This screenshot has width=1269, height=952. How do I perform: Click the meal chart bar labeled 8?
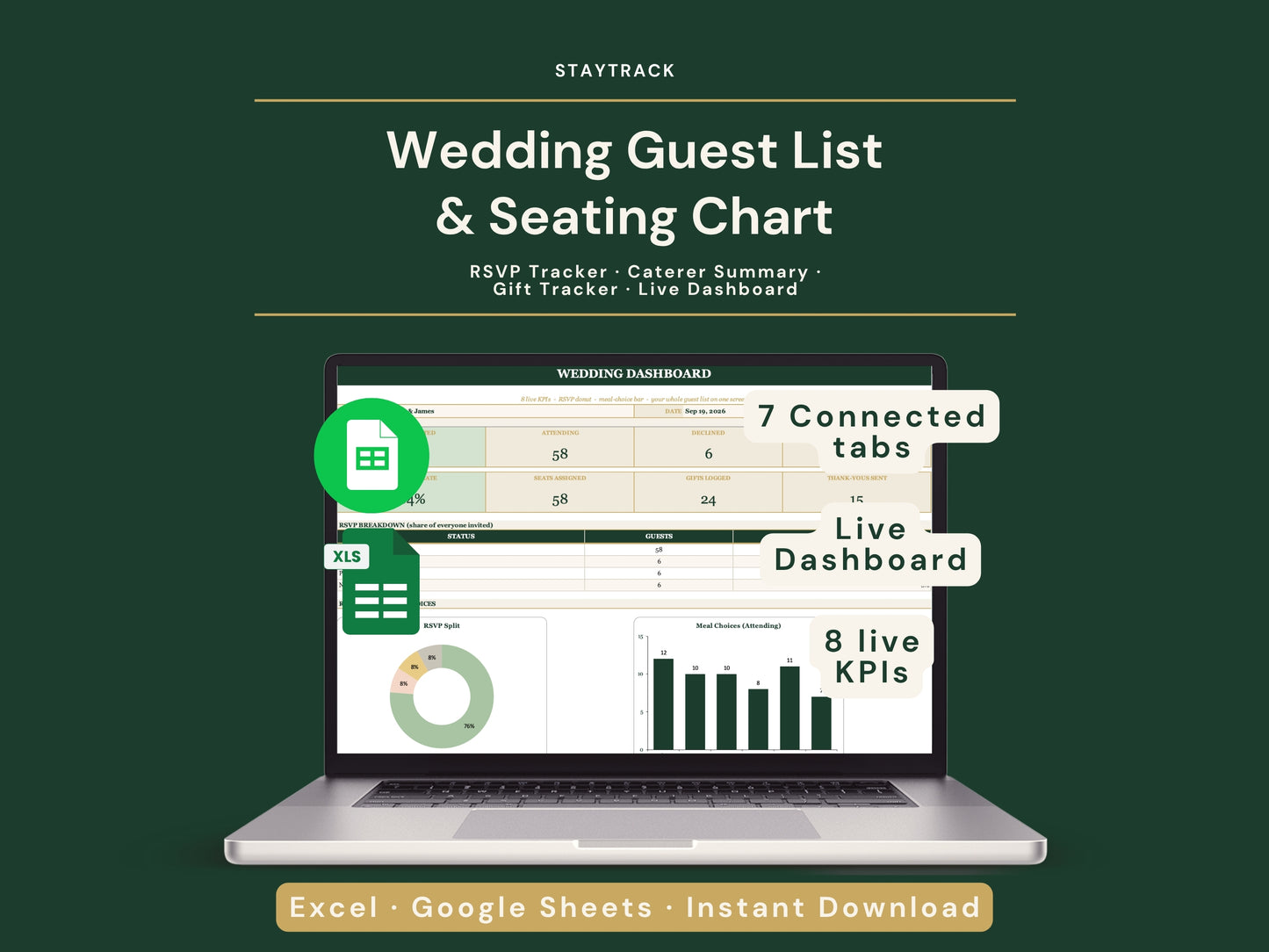coord(758,719)
